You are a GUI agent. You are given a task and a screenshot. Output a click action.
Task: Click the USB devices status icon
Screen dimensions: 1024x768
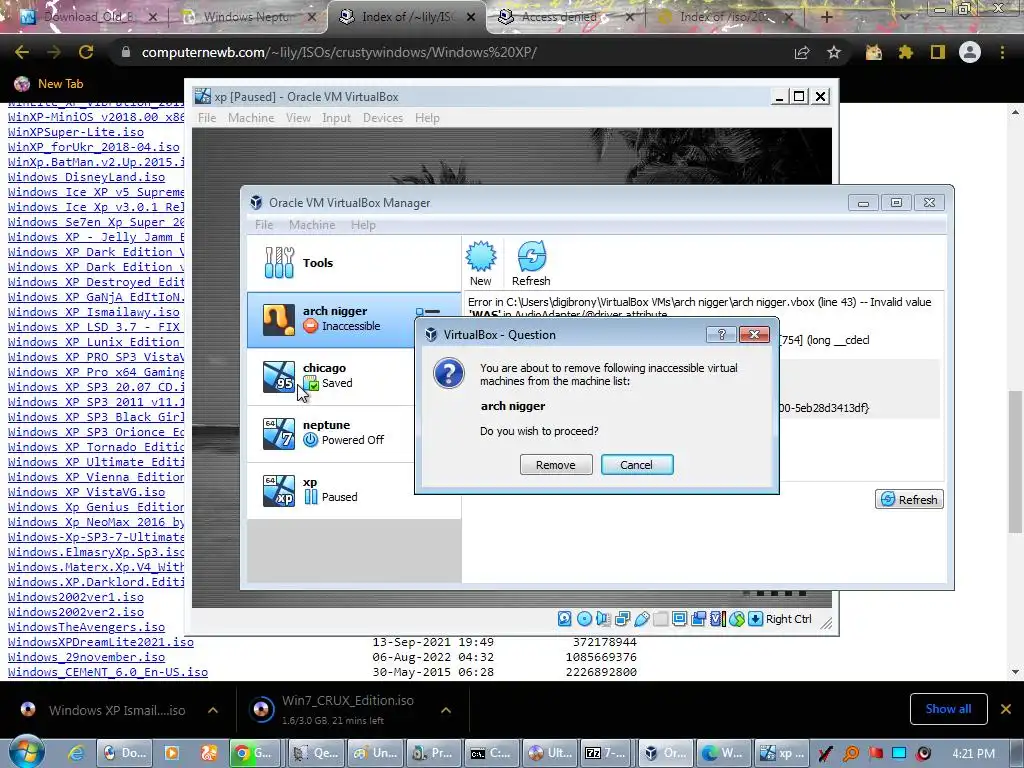click(x=641, y=618)
